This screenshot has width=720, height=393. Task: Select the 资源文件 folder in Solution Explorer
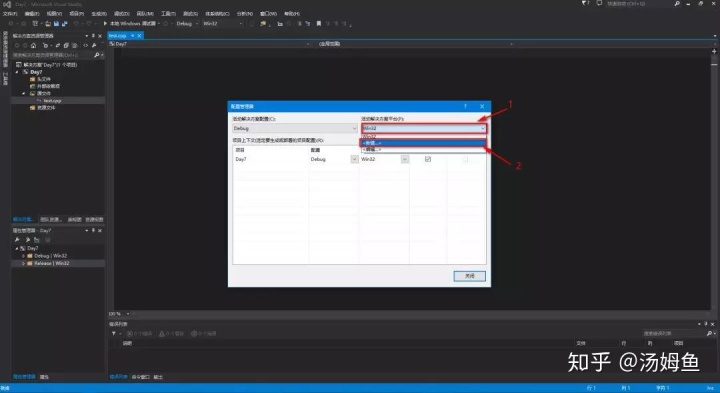pos(46,107)
